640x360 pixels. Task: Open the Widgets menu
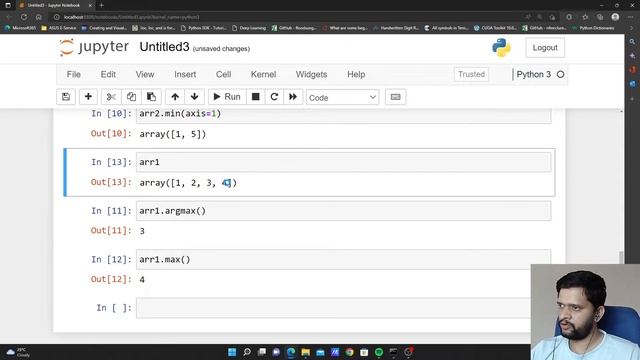pos(311,74)
